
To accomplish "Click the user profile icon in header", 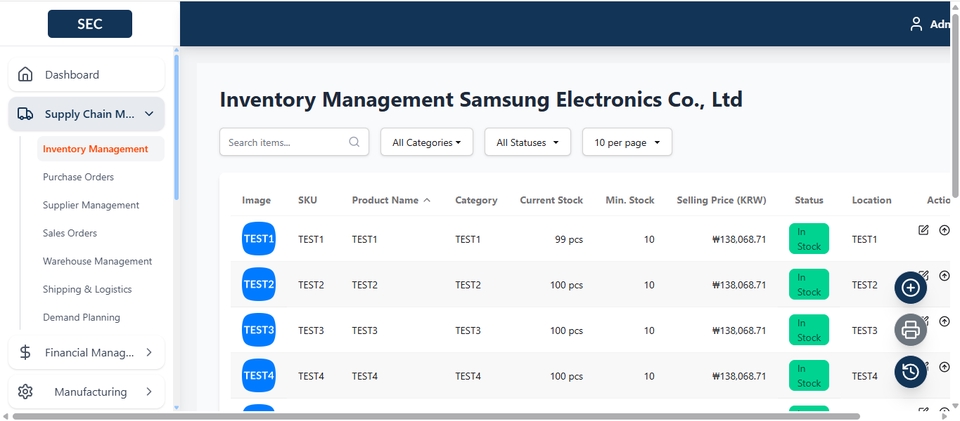I will pyautogui.click(x=916, y=24).
